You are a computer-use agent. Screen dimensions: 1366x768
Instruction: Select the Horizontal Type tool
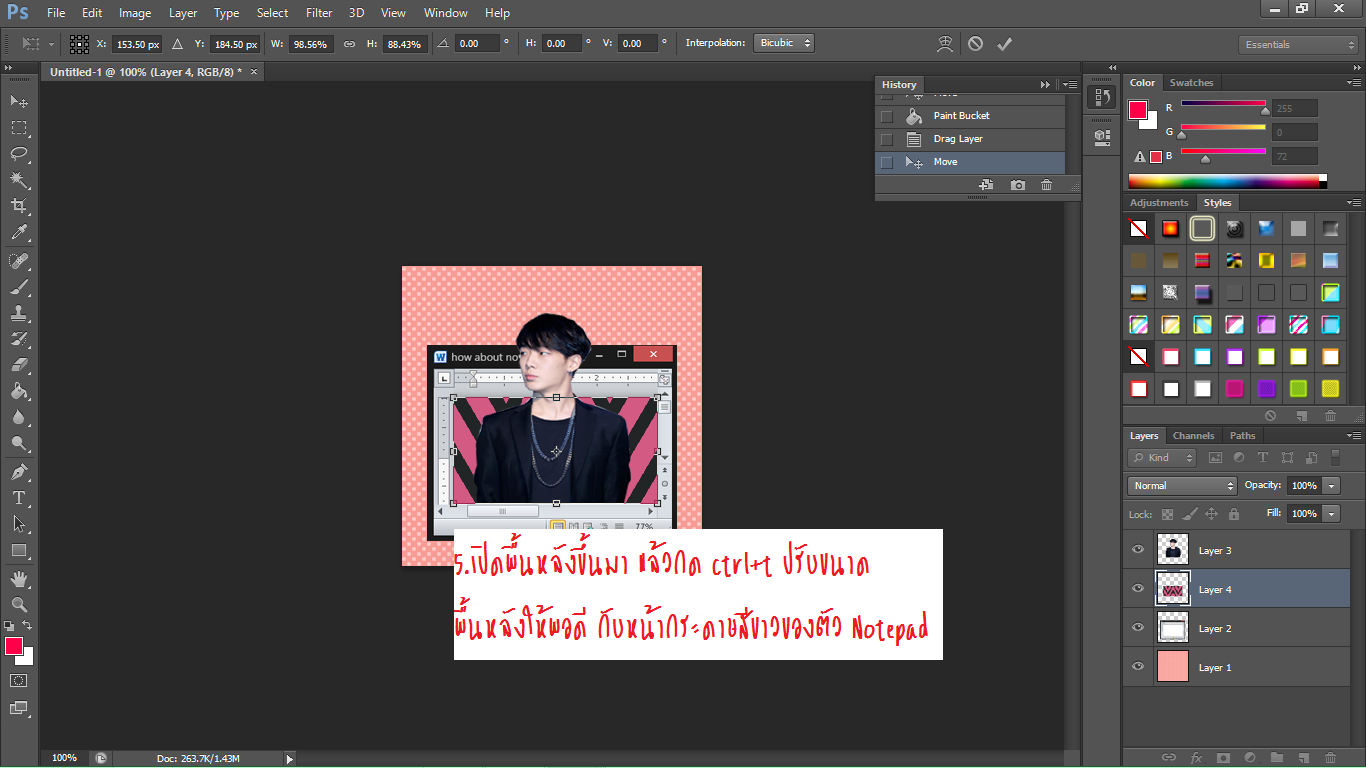click(19, 497)
